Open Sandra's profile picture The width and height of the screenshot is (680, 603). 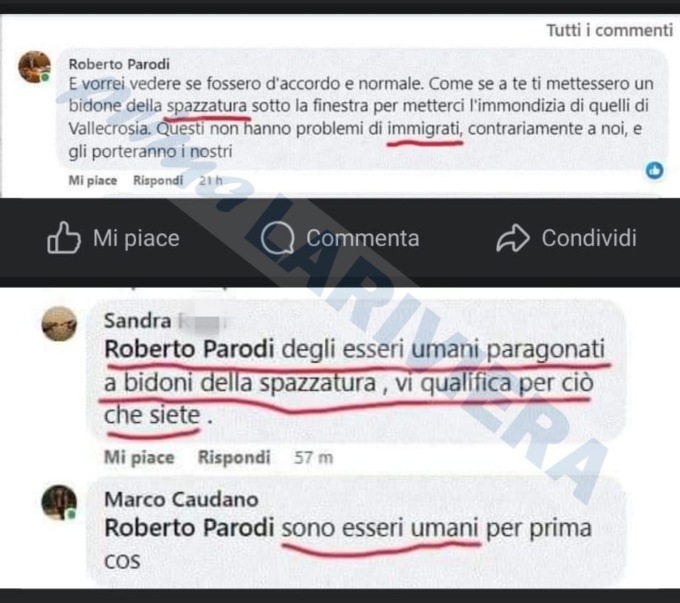point(59,324)
